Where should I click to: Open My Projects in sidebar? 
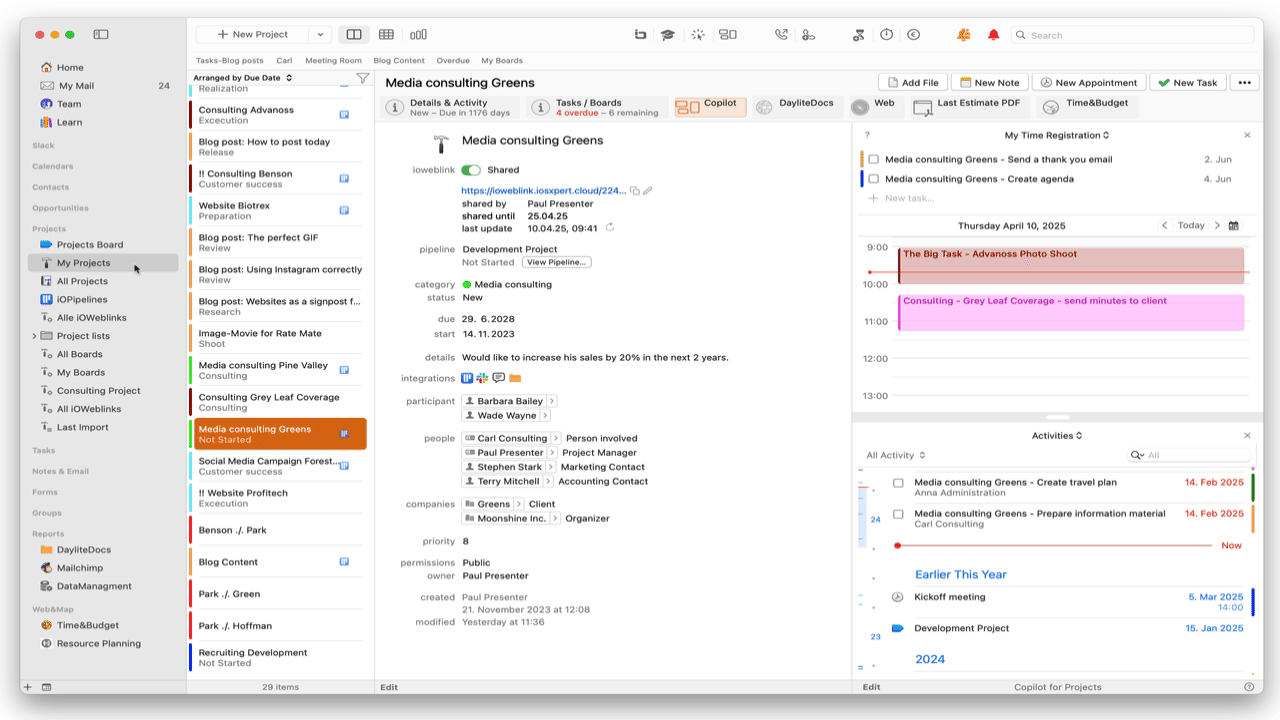pyautogui.click(x=103, y=263)
